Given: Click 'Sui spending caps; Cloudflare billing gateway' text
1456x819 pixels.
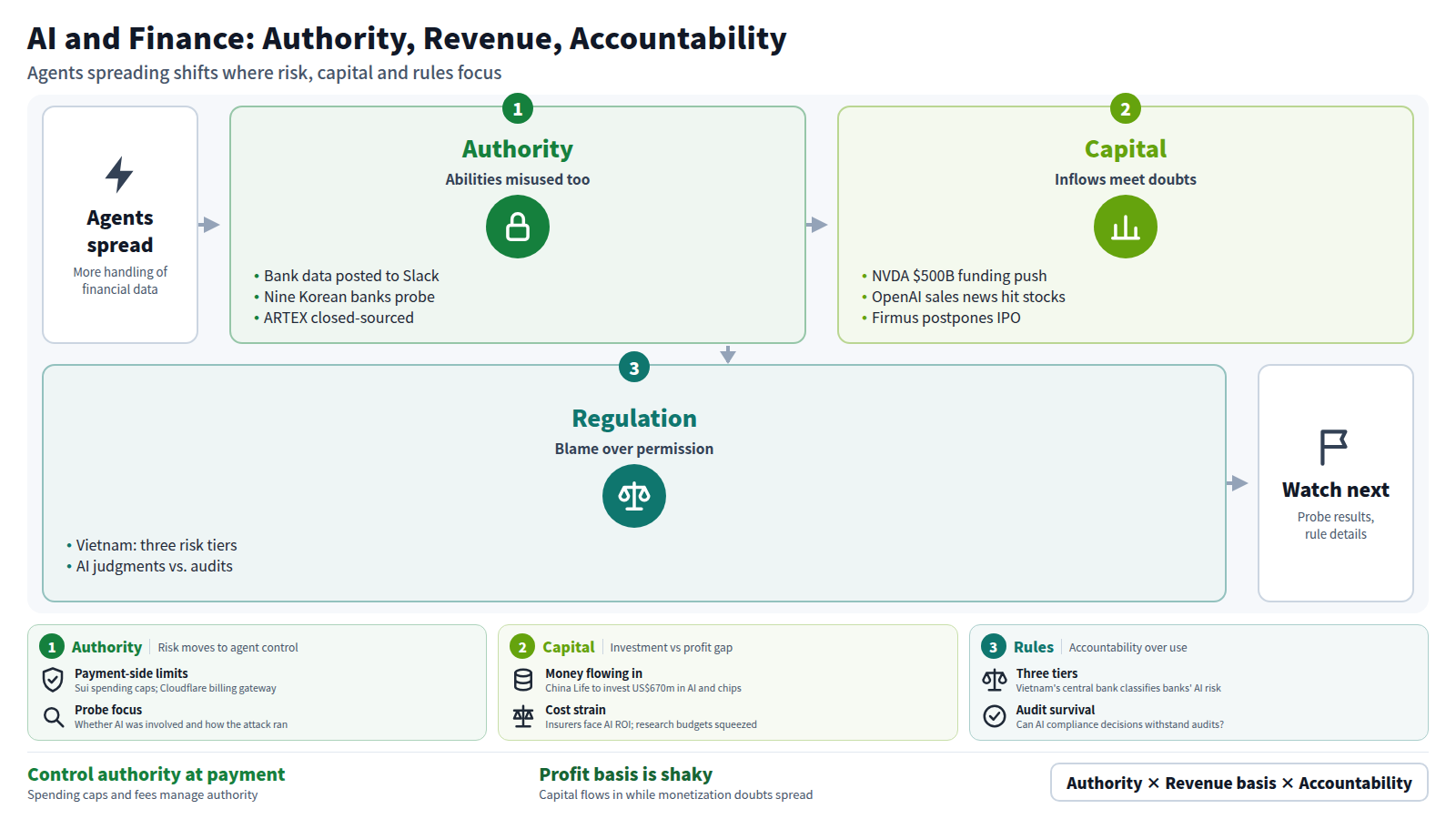Looking at the screenshot, I should pyautogui.click(x=176, y=689).
